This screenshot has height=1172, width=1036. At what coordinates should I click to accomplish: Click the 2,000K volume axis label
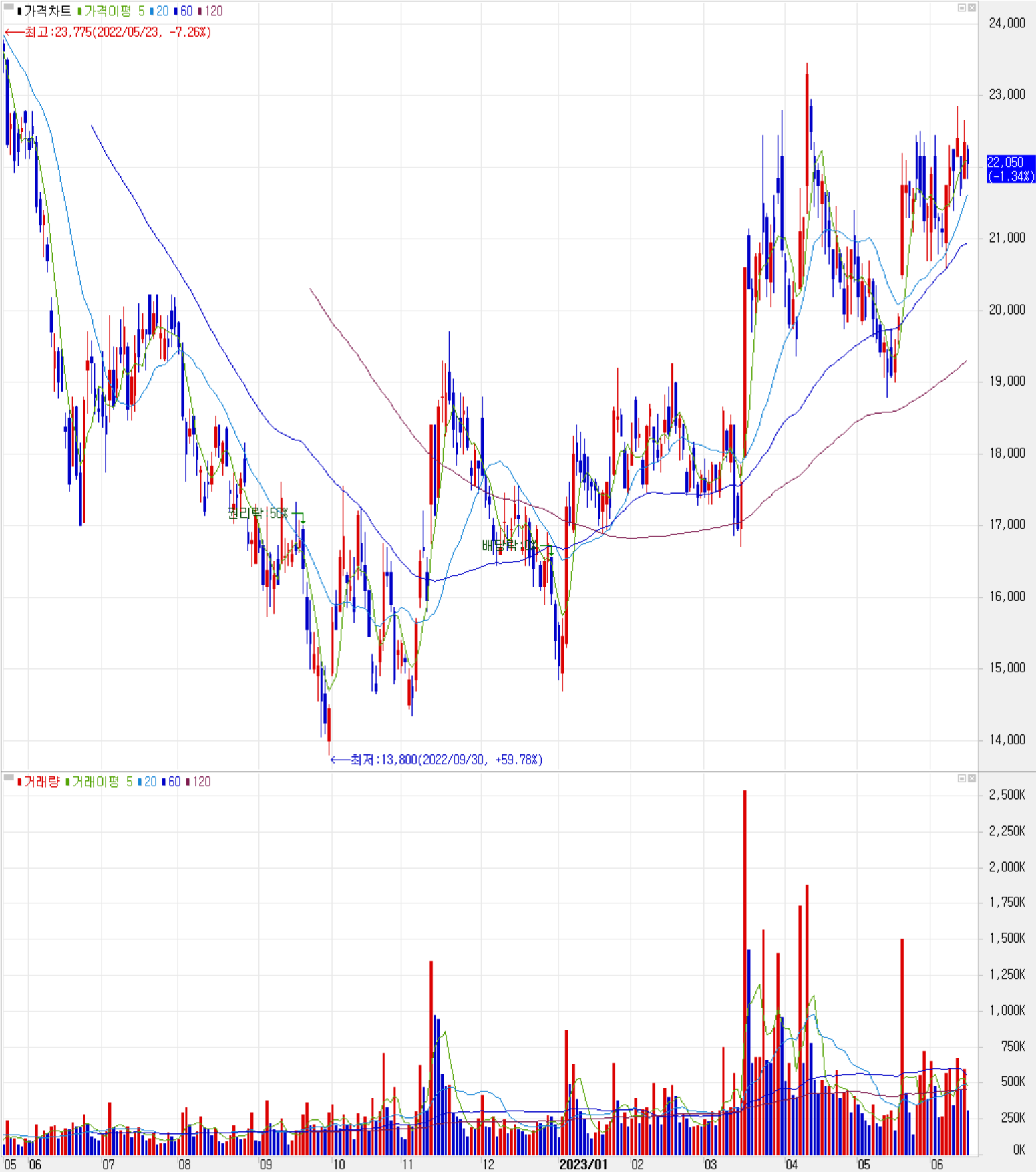(x=1007, y=867)
